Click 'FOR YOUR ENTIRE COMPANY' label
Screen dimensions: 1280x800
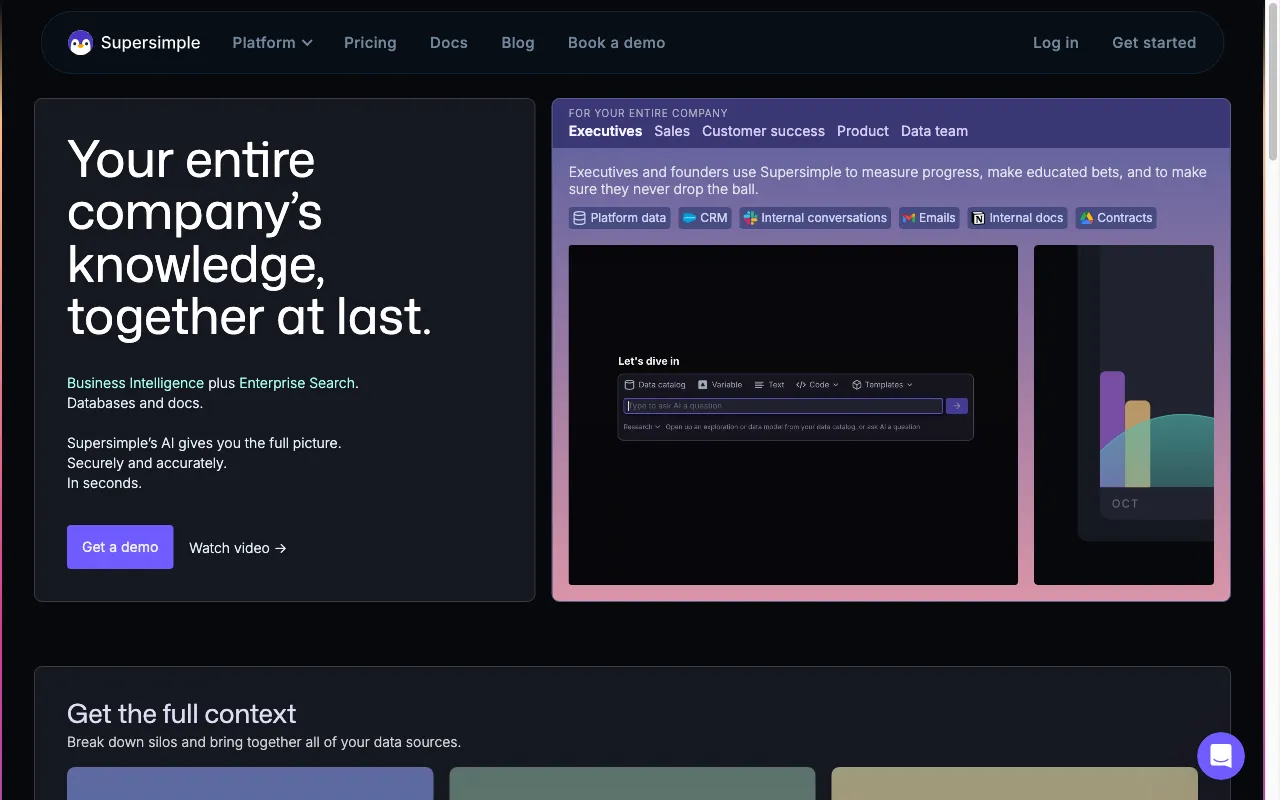[648, 113]
